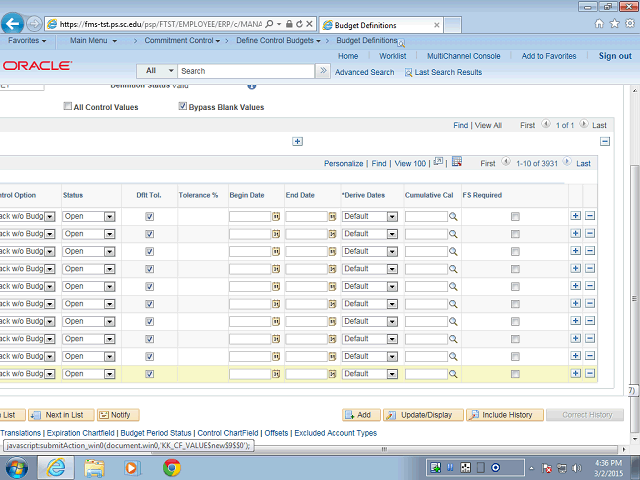The height and width of the screenshot is (480, 640).
Task: Click the calendar icon for first Begin Date
Action: [x=276, y=216]
